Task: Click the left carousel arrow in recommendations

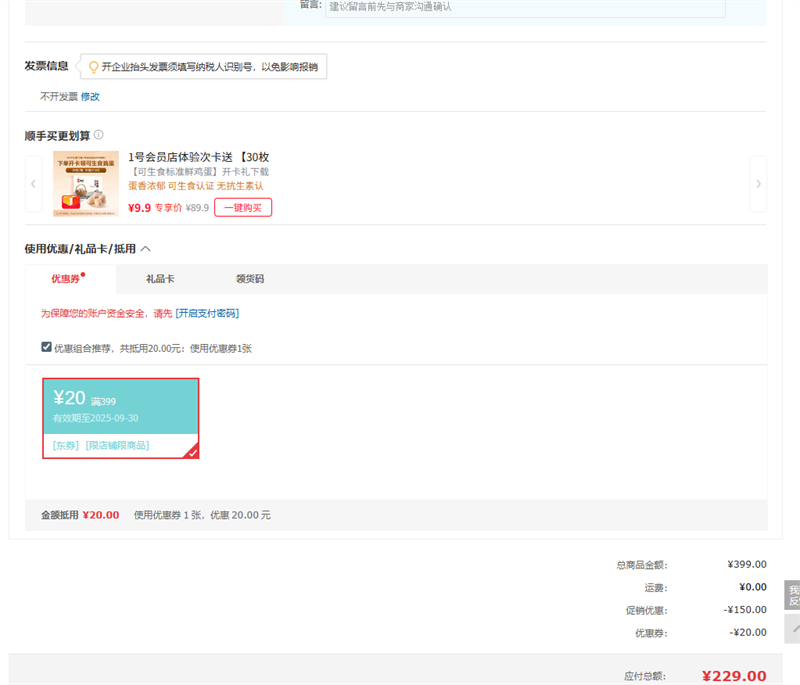Action: click(33, 184)
